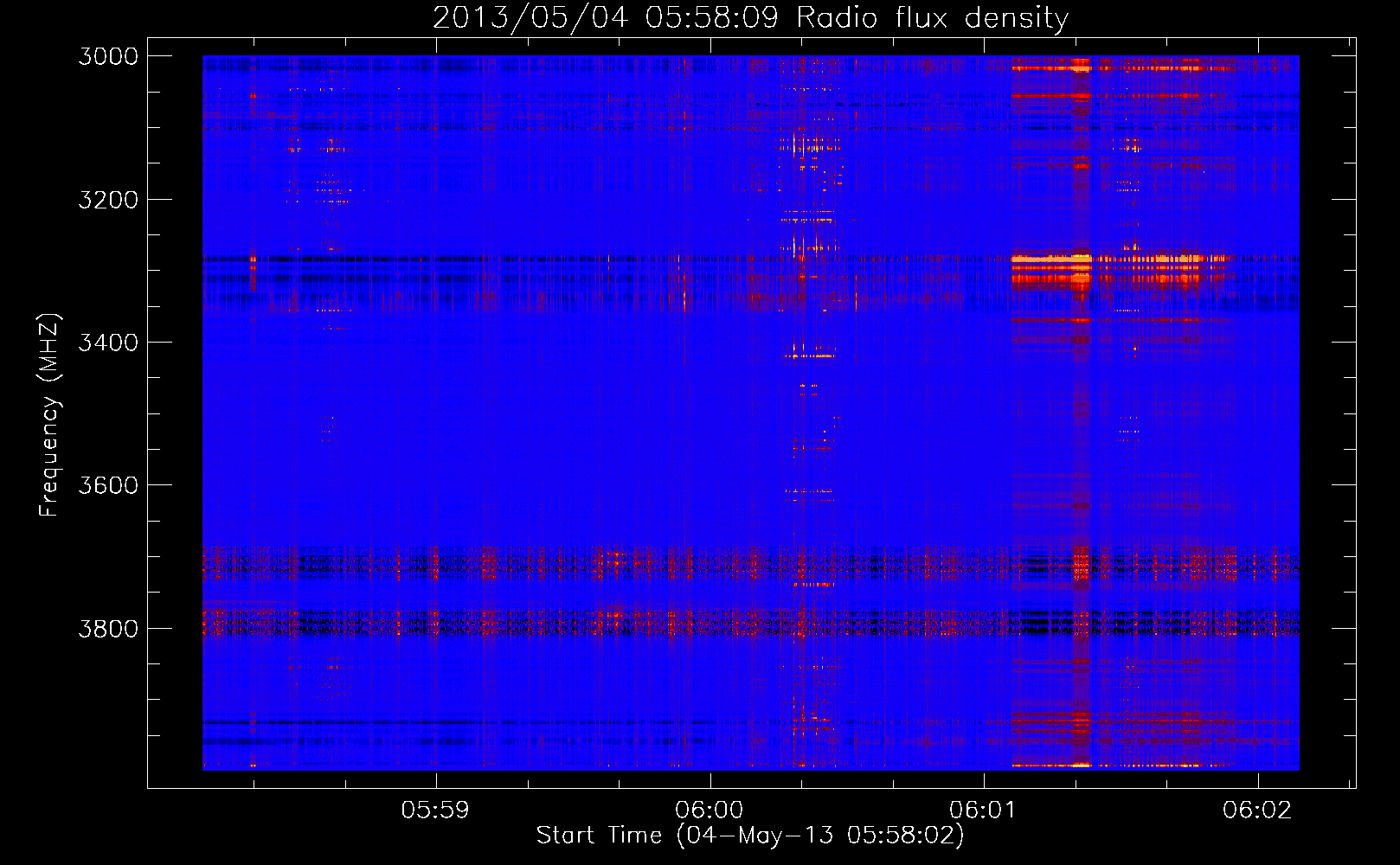Click the 'Frequency (MHZ)' vertical axis title
This screenshot has height=865, width=1400.
(49, 415)
